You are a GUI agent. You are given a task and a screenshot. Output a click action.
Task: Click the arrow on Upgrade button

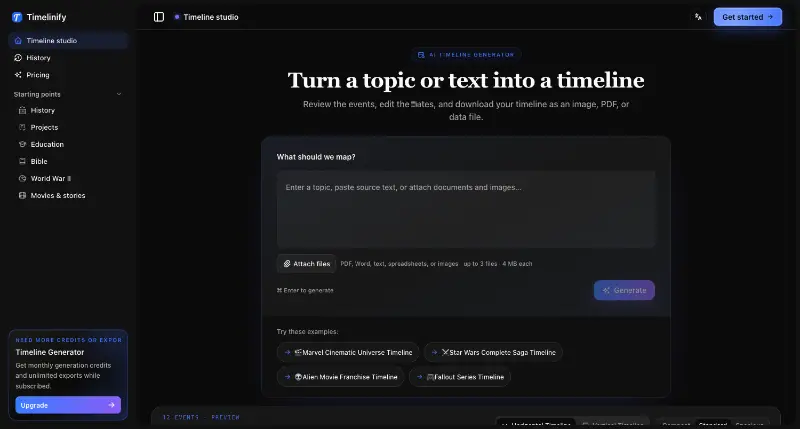point(111,405)
